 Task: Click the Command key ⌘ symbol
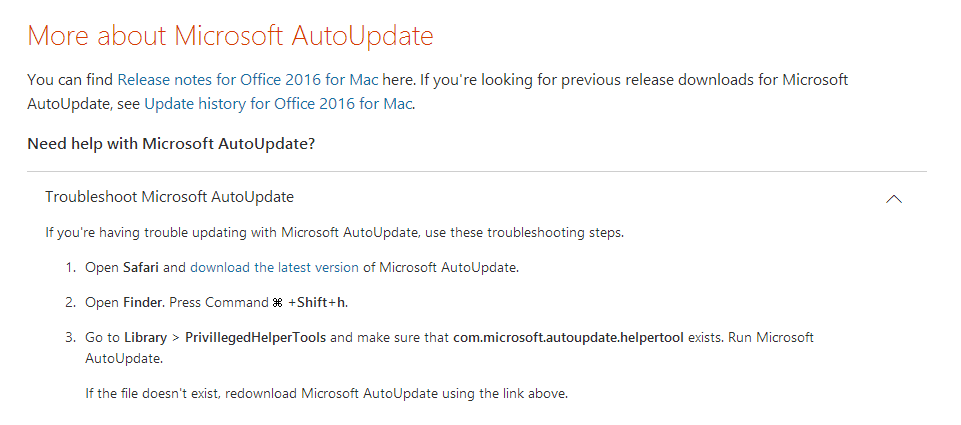[x=277, y=303]
